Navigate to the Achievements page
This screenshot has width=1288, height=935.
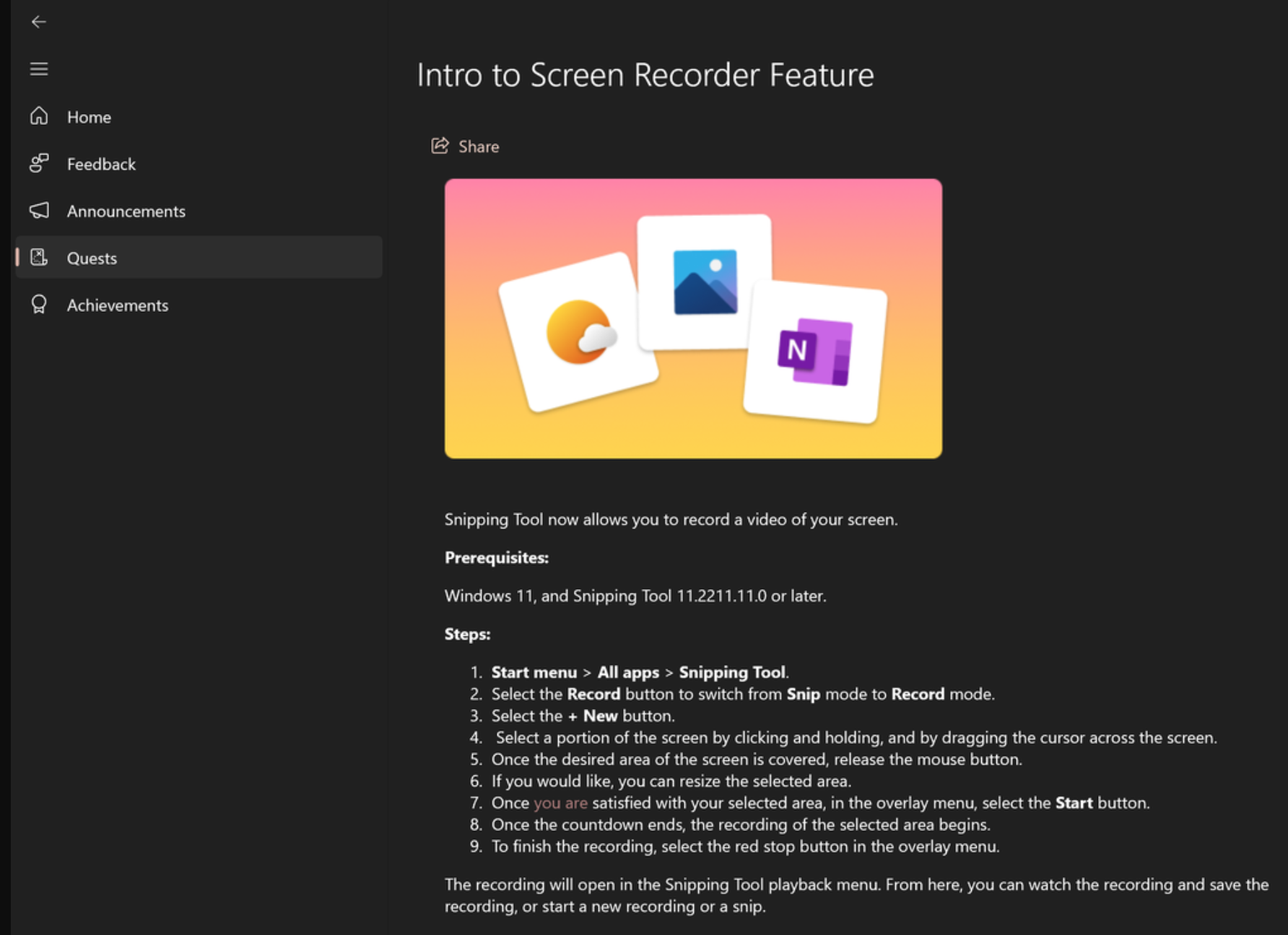click(x=117, y=305)
